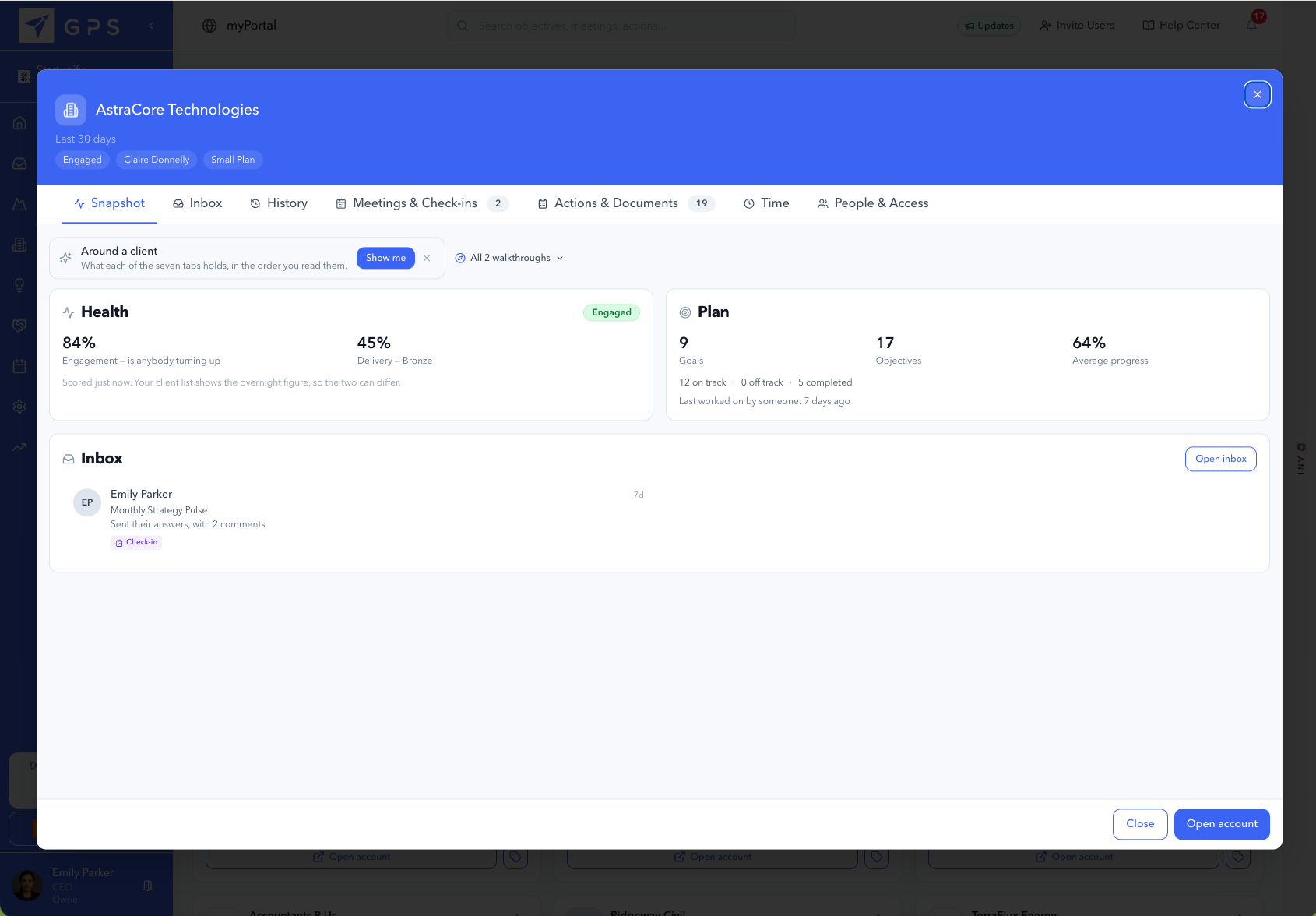The height and width of the screenshot is (916, 1316).
Task: Click the Engaged tag in header
Action: click(x=83, y=160)
